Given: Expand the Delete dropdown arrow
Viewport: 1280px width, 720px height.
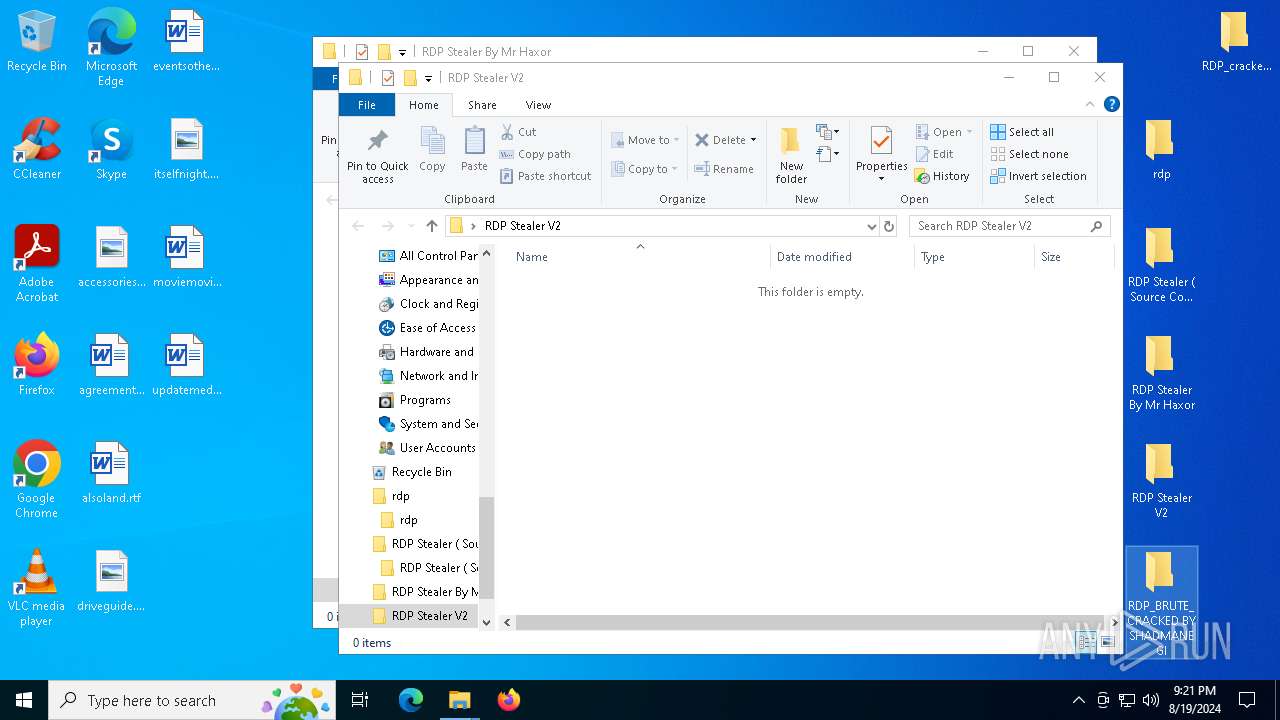Looking at the screenshot, I should coord(753,140).
